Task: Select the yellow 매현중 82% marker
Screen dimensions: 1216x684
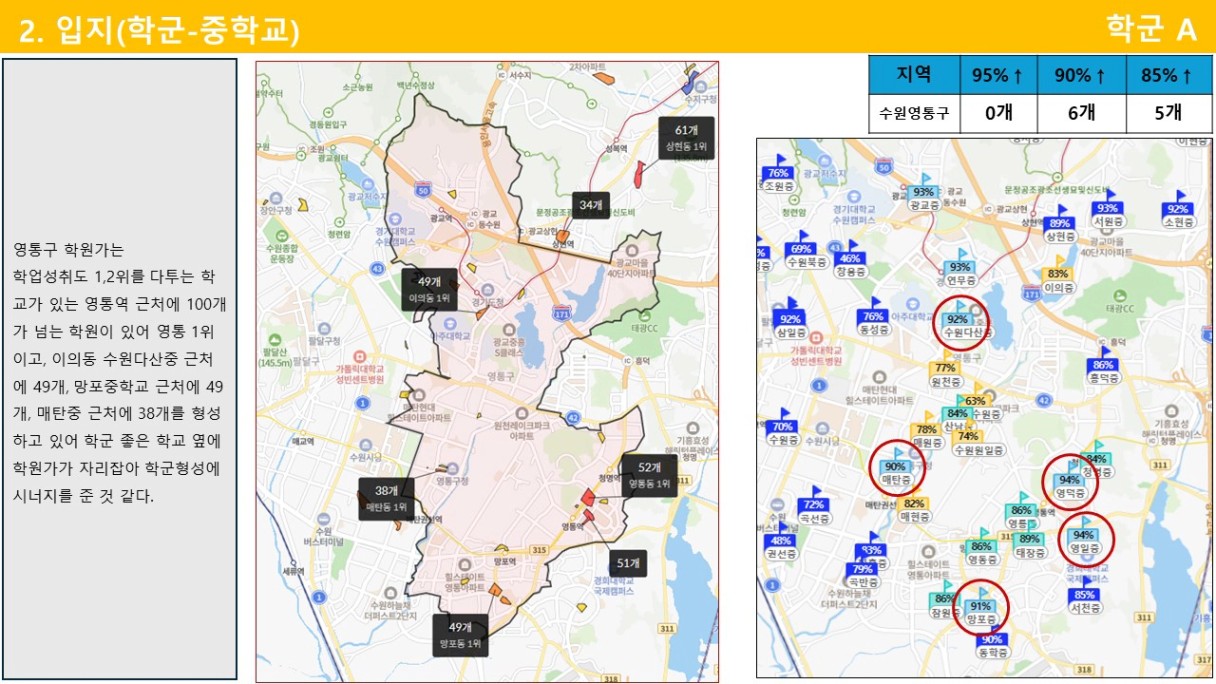Action: 913,503
